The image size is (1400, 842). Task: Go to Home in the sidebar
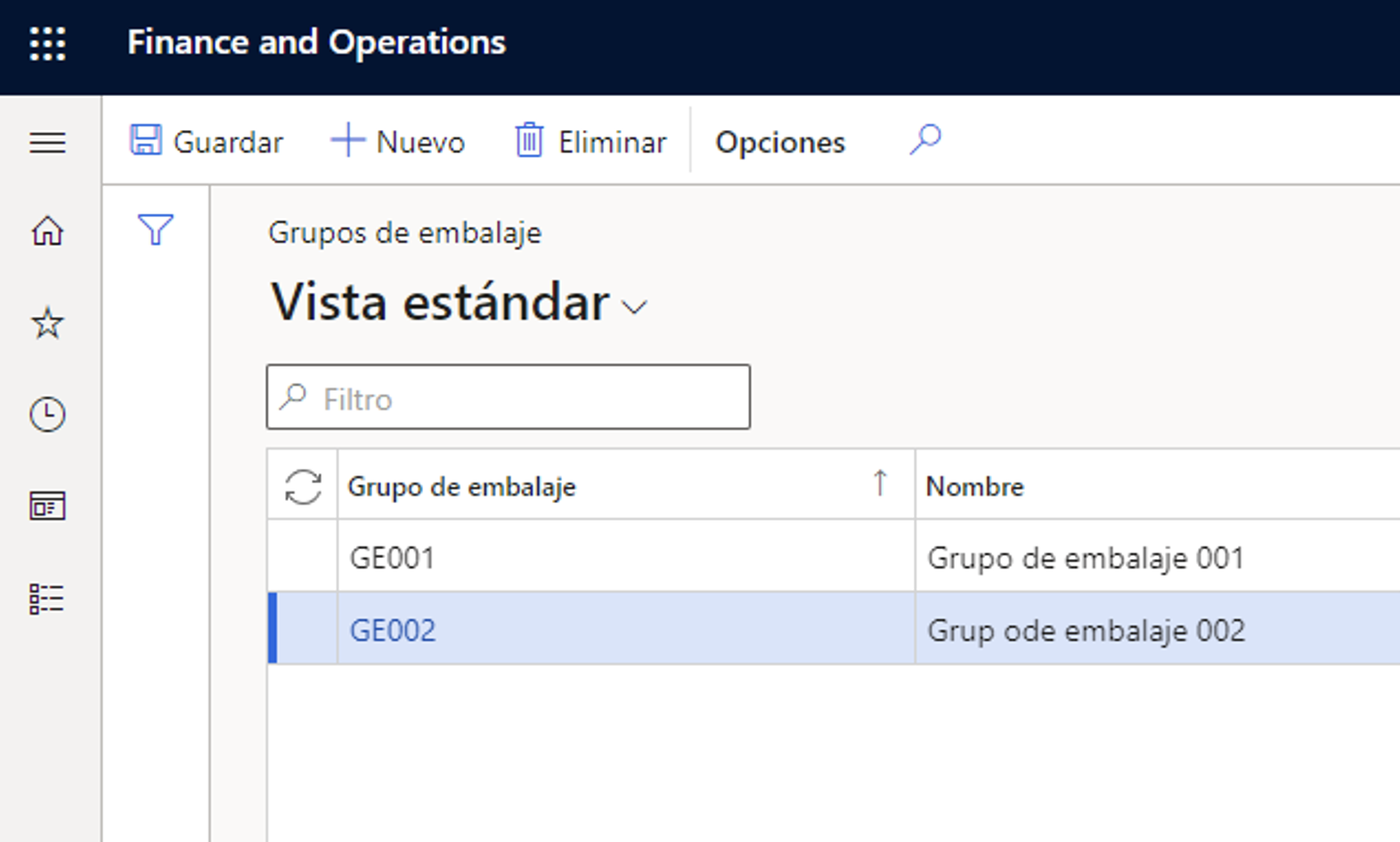(47, 231)
